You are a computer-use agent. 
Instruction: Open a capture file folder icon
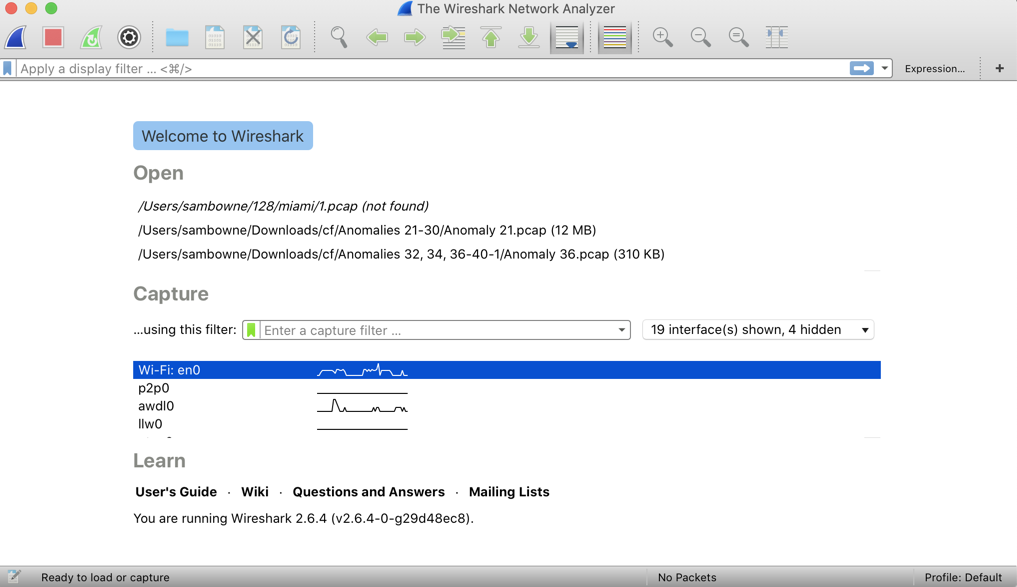click(x=176, y=37)
